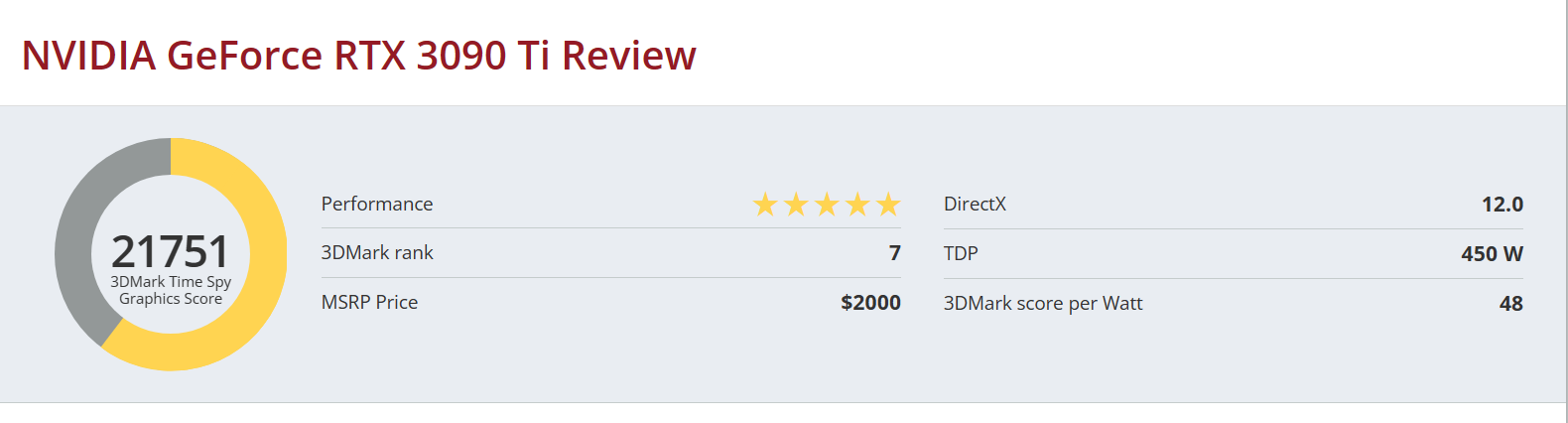Click the 3DMark rank value 7

point(894,252)
